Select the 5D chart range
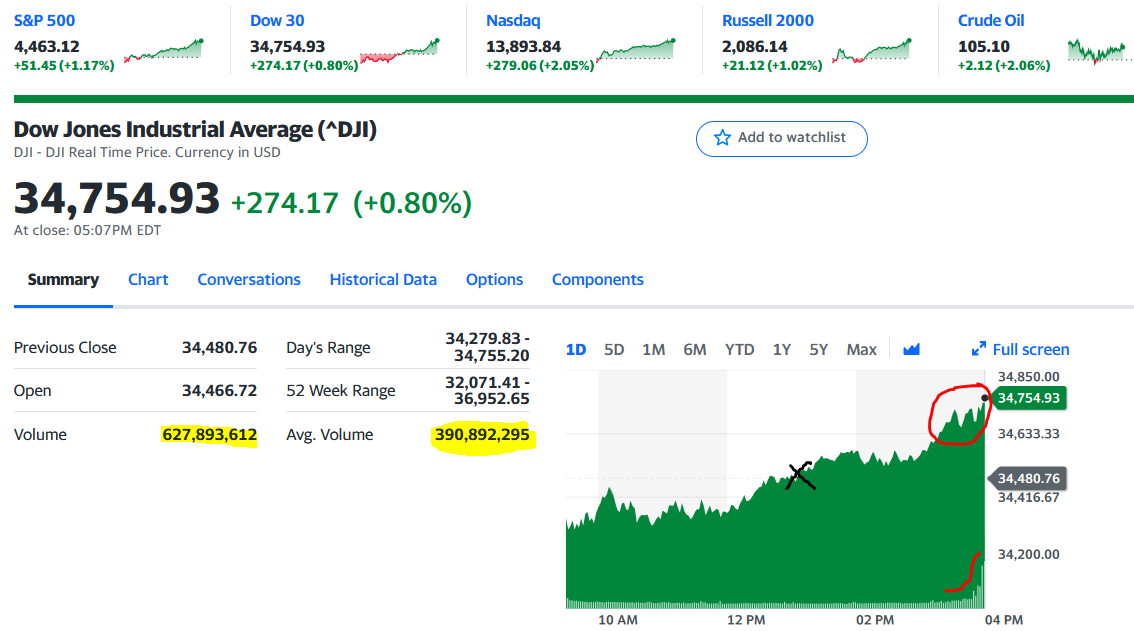 [614, 350]
